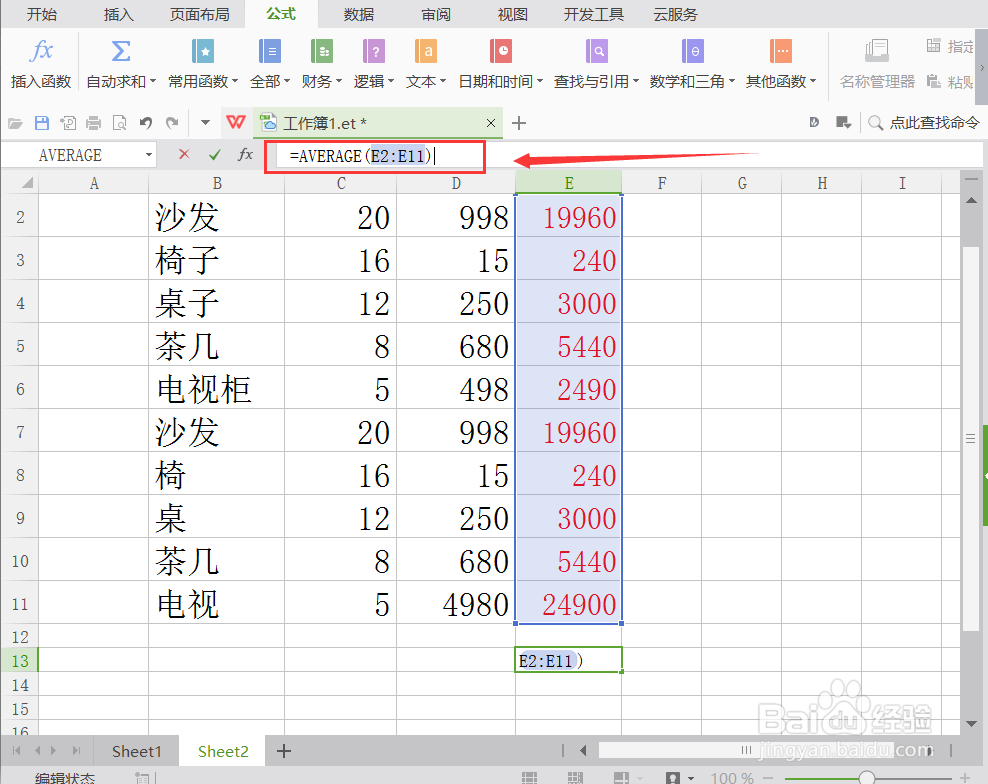This screenshot has width=988, height=784.
Task: Switch to the 数据 ribbon tab
Action: point(357,14)
